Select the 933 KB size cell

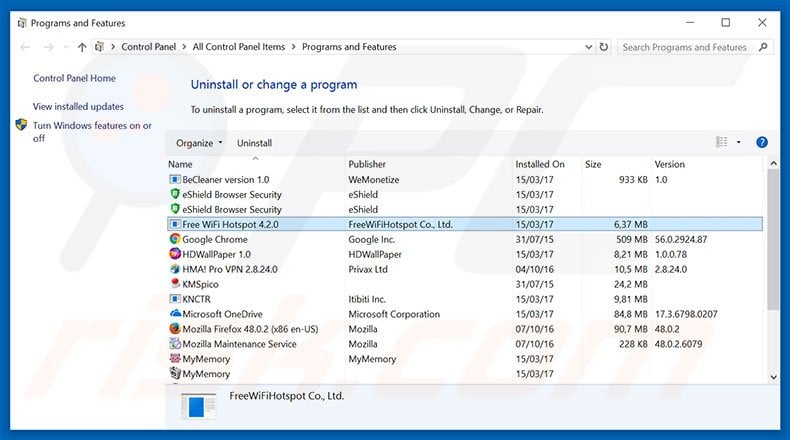point(633,179)
